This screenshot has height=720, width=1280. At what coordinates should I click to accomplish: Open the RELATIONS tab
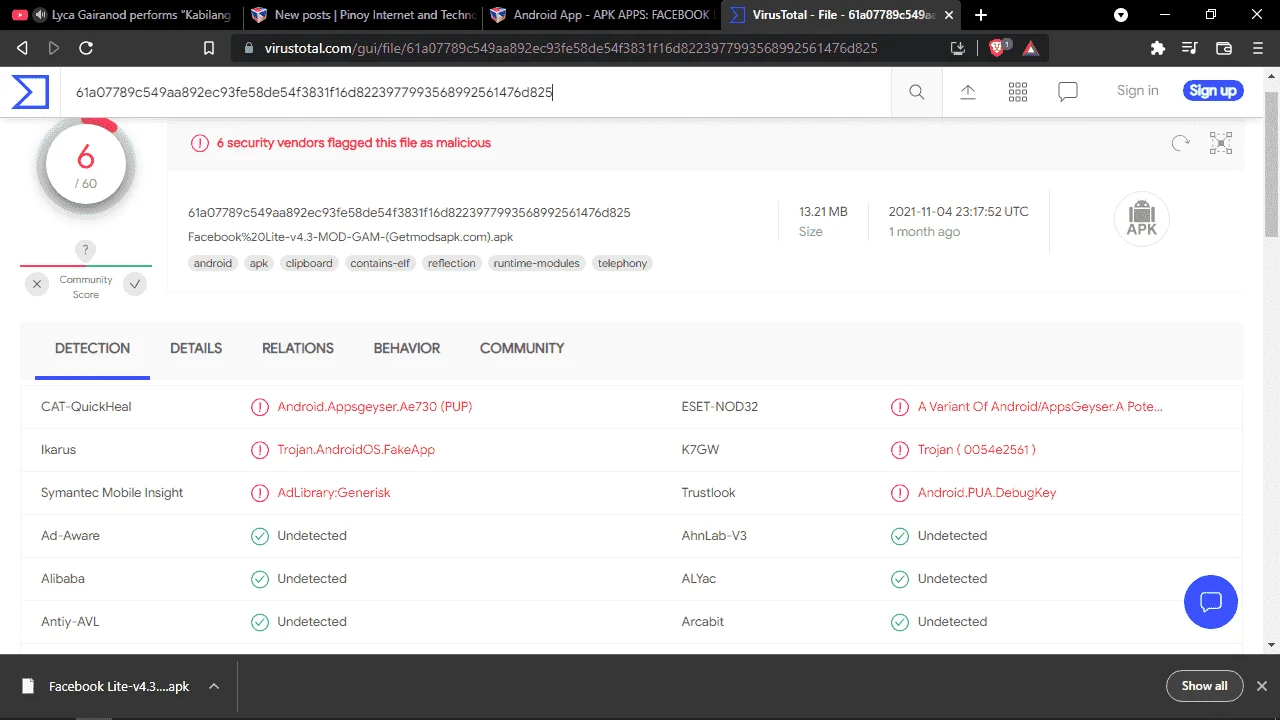(298, 348)
